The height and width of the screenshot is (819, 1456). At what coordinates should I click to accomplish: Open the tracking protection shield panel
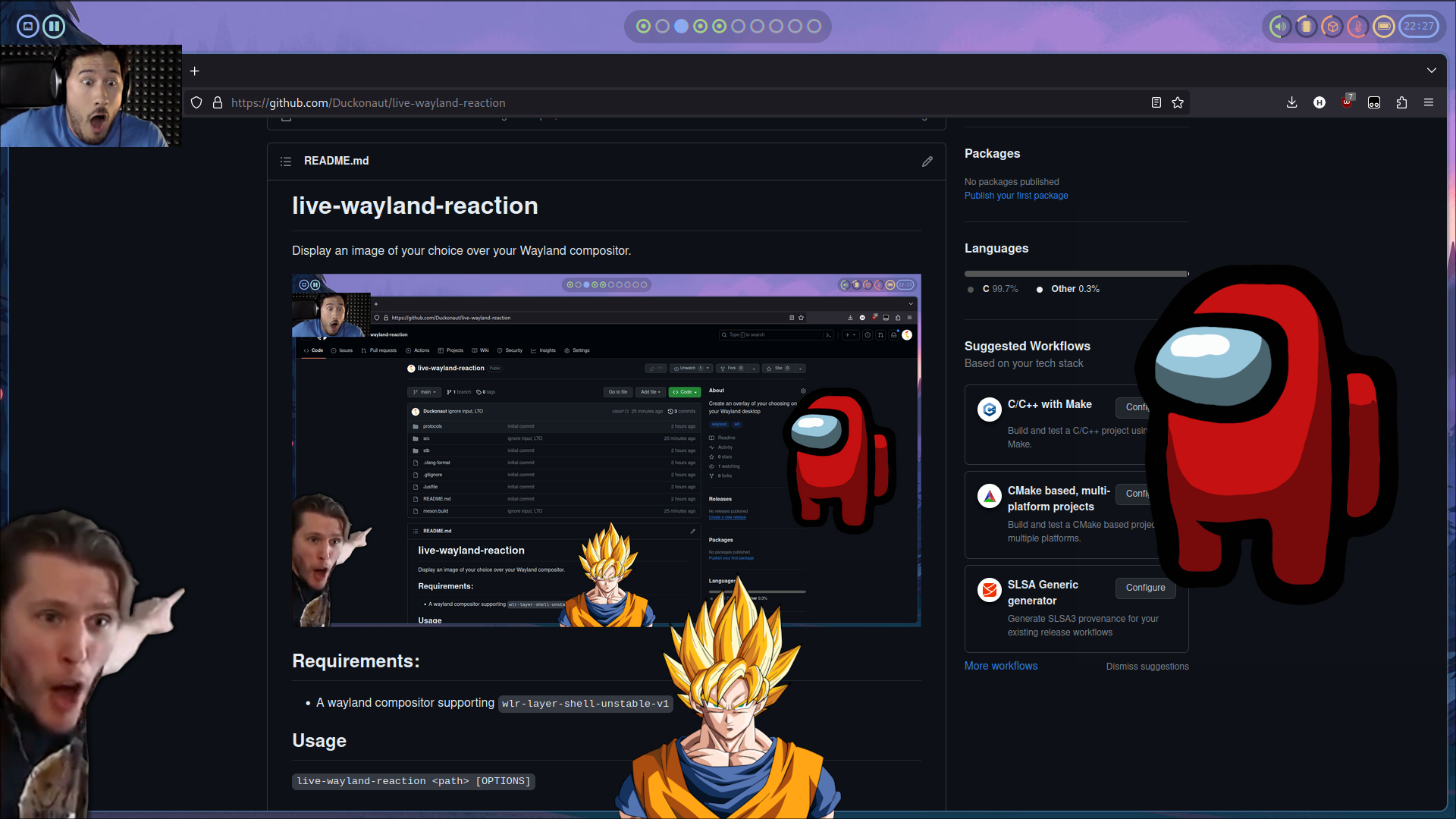tap(196, 102)
